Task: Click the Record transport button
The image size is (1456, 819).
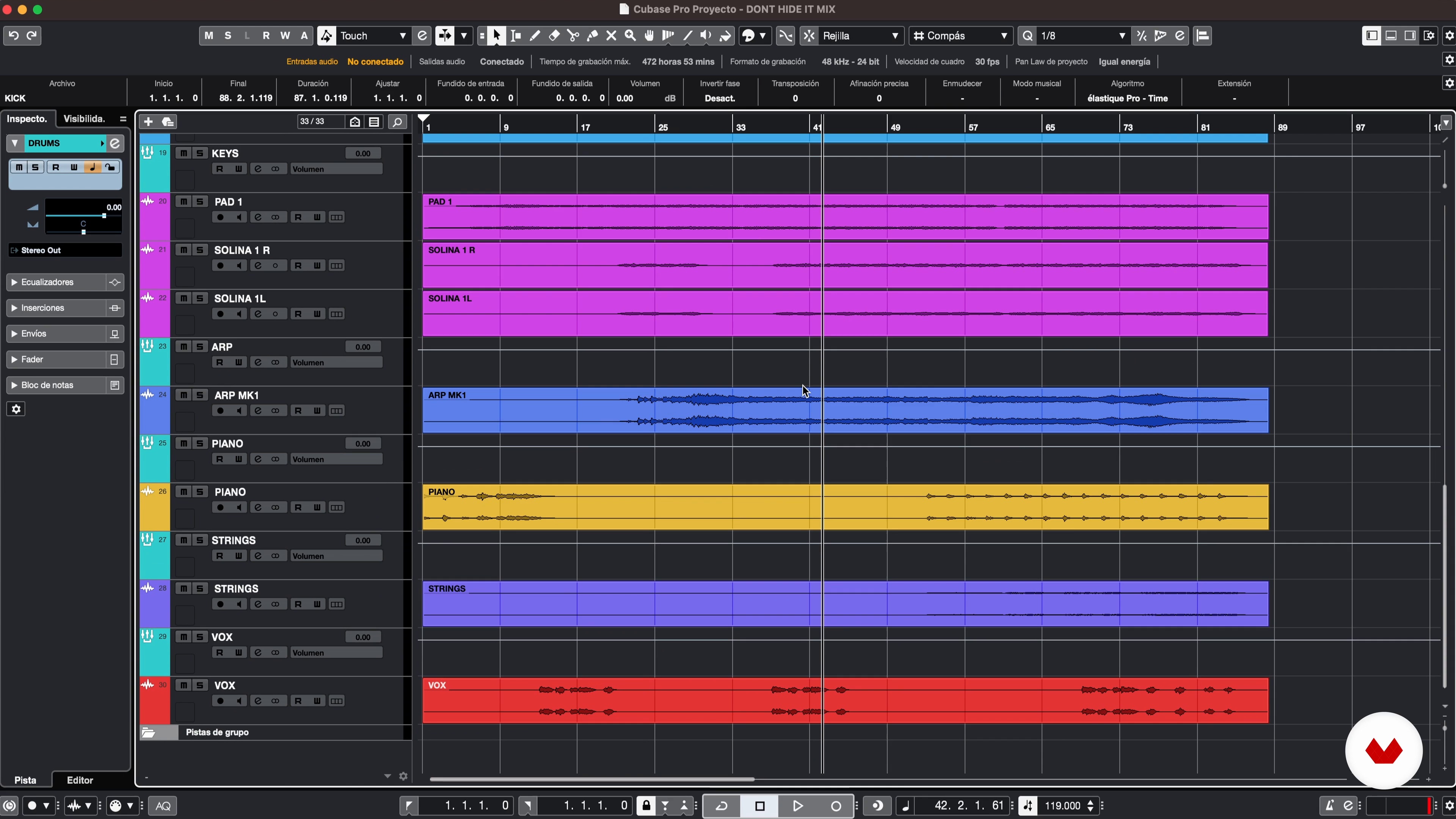Action: coord(836,806)
